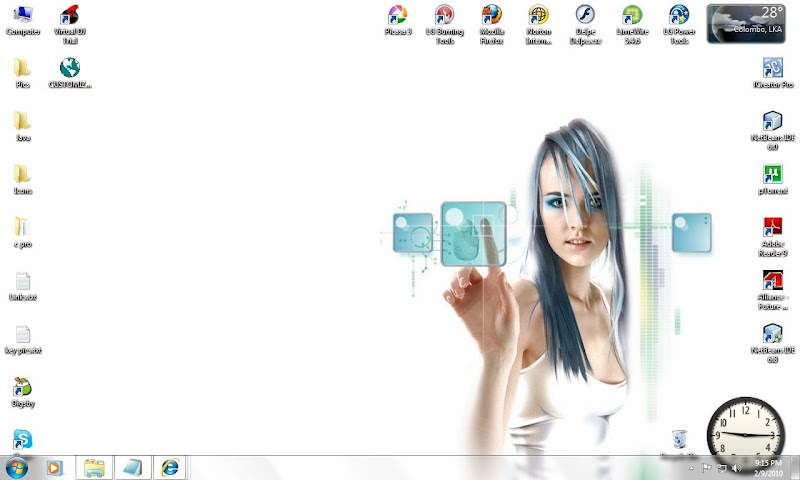This screenshot has height=480, width=800.
Task: Select the Links.txt file
Action: click(x=22, y=286)
